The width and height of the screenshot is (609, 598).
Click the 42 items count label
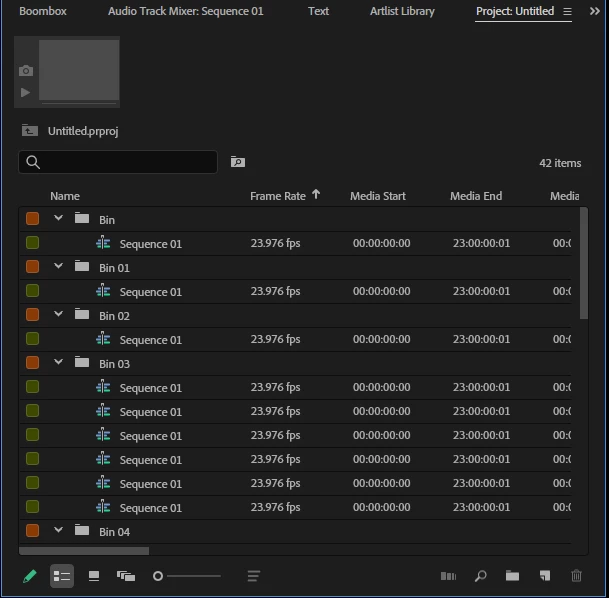pos(560,163)
